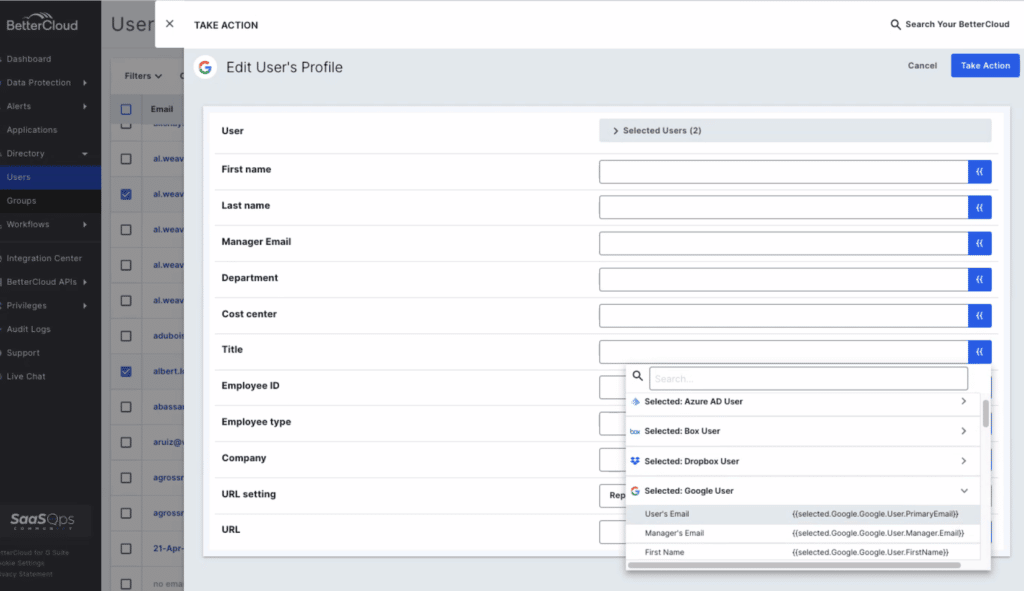Click the Dropbox icon in variable list
1024x591 pixels.
click(635, 461)
